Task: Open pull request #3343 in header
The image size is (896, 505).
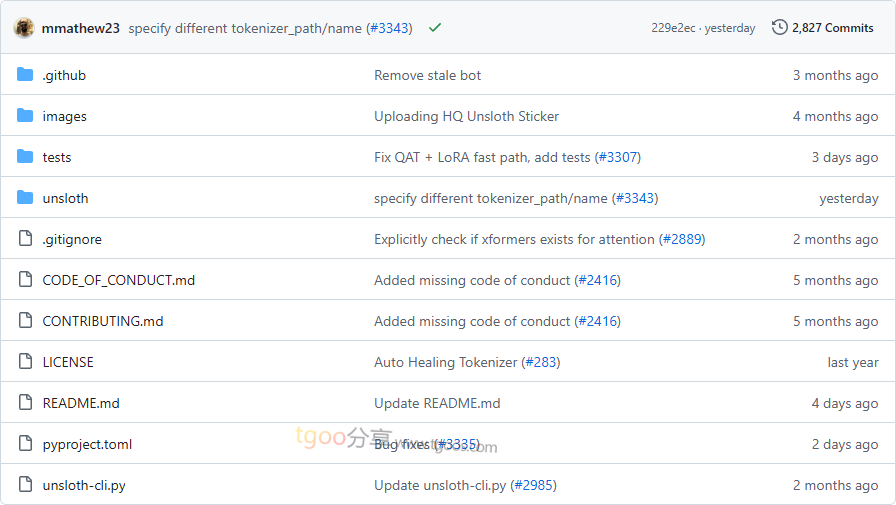Action: (x=389, y=28)
